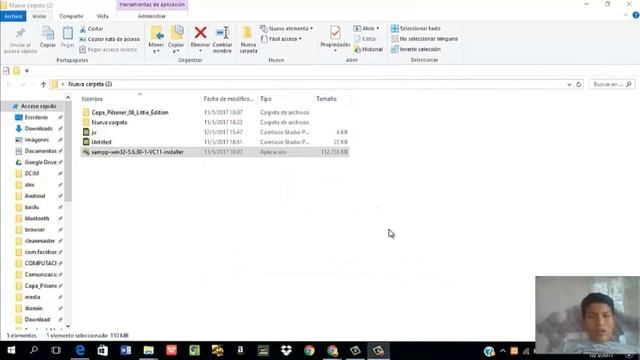Select the js Camtasia file
640x360 pixels.
[x=215, y=132]
